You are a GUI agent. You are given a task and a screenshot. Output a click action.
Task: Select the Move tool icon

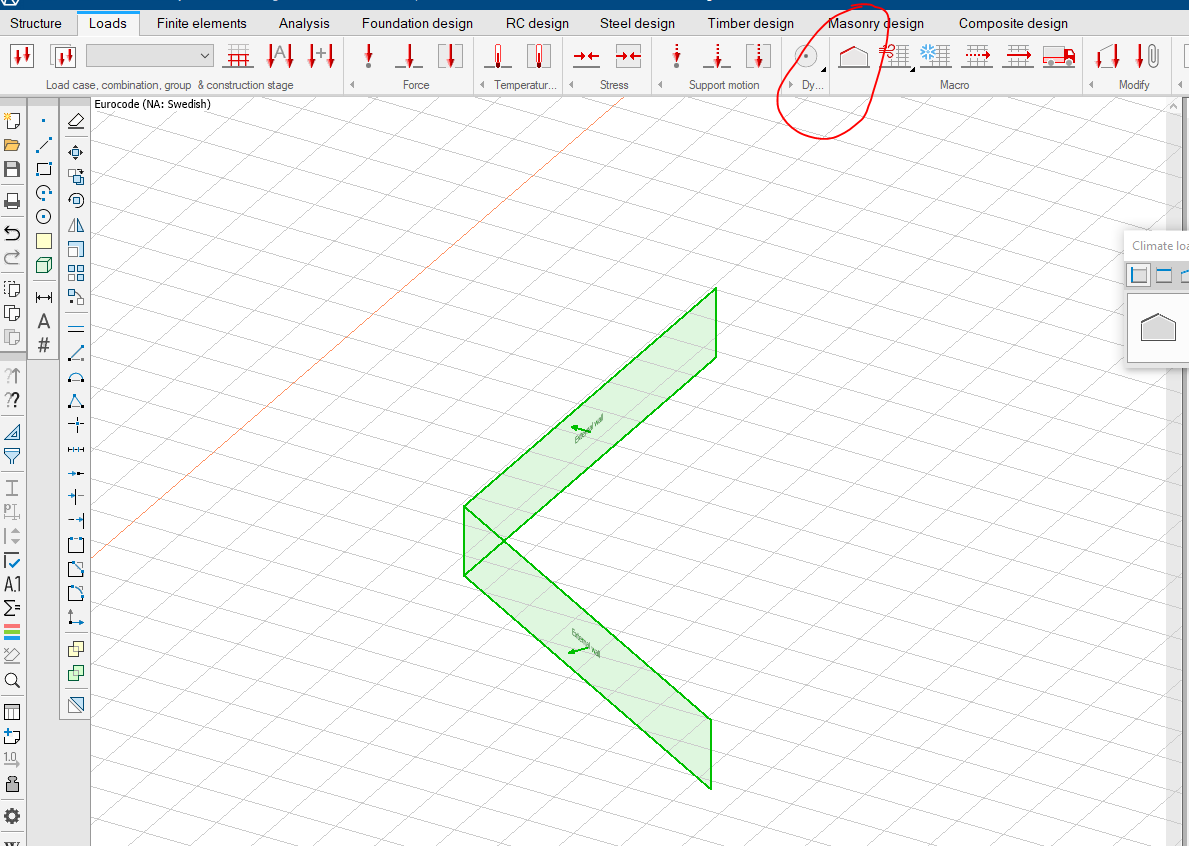[x=76, y=152]
